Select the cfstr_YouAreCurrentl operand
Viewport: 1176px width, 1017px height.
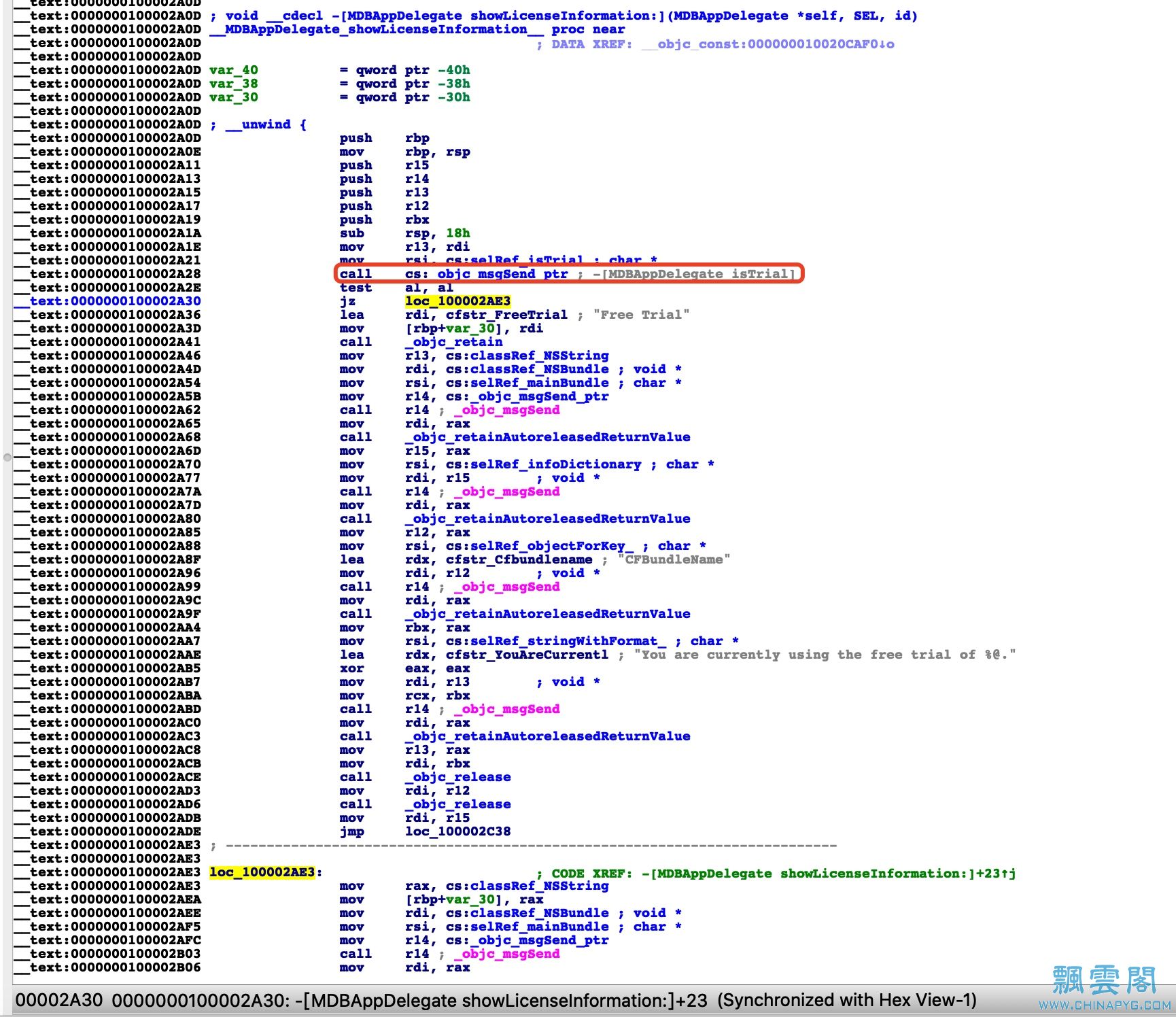tap(527, 655)
